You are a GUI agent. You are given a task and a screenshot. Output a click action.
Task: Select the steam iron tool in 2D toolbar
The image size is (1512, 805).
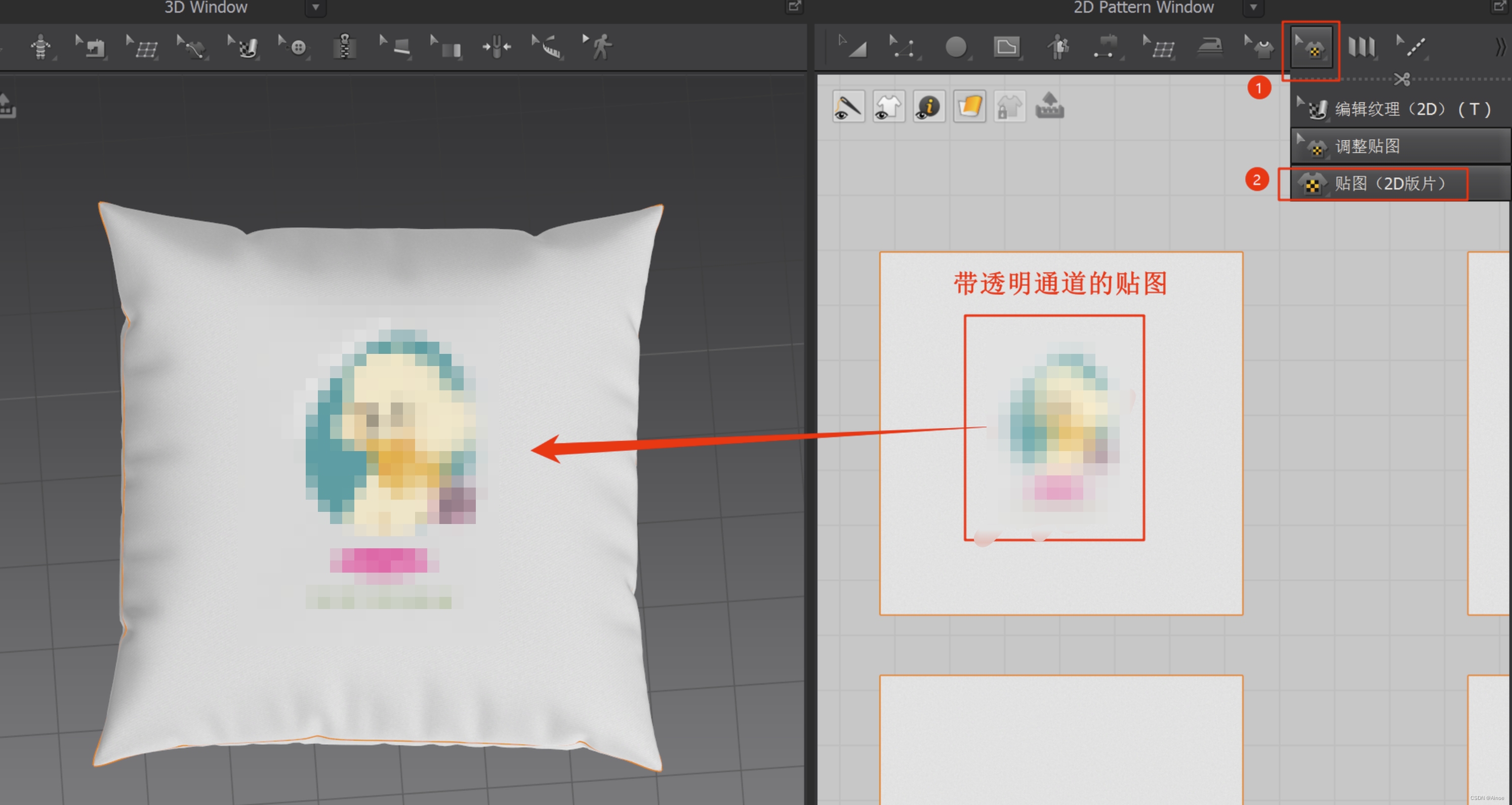1210,47
